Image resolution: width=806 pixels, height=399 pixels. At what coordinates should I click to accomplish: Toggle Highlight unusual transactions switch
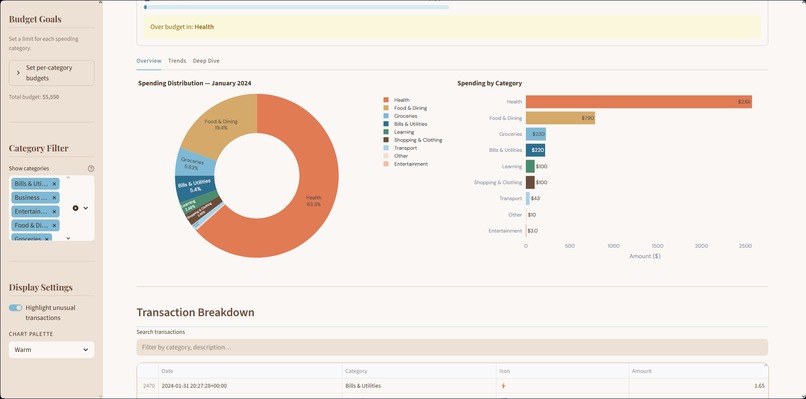(15, 307)
